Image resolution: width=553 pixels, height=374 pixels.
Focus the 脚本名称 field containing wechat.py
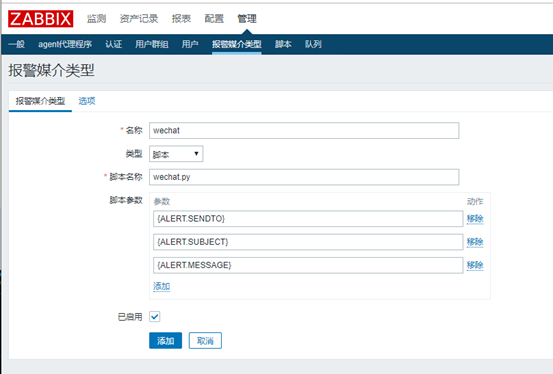(304, 177)
